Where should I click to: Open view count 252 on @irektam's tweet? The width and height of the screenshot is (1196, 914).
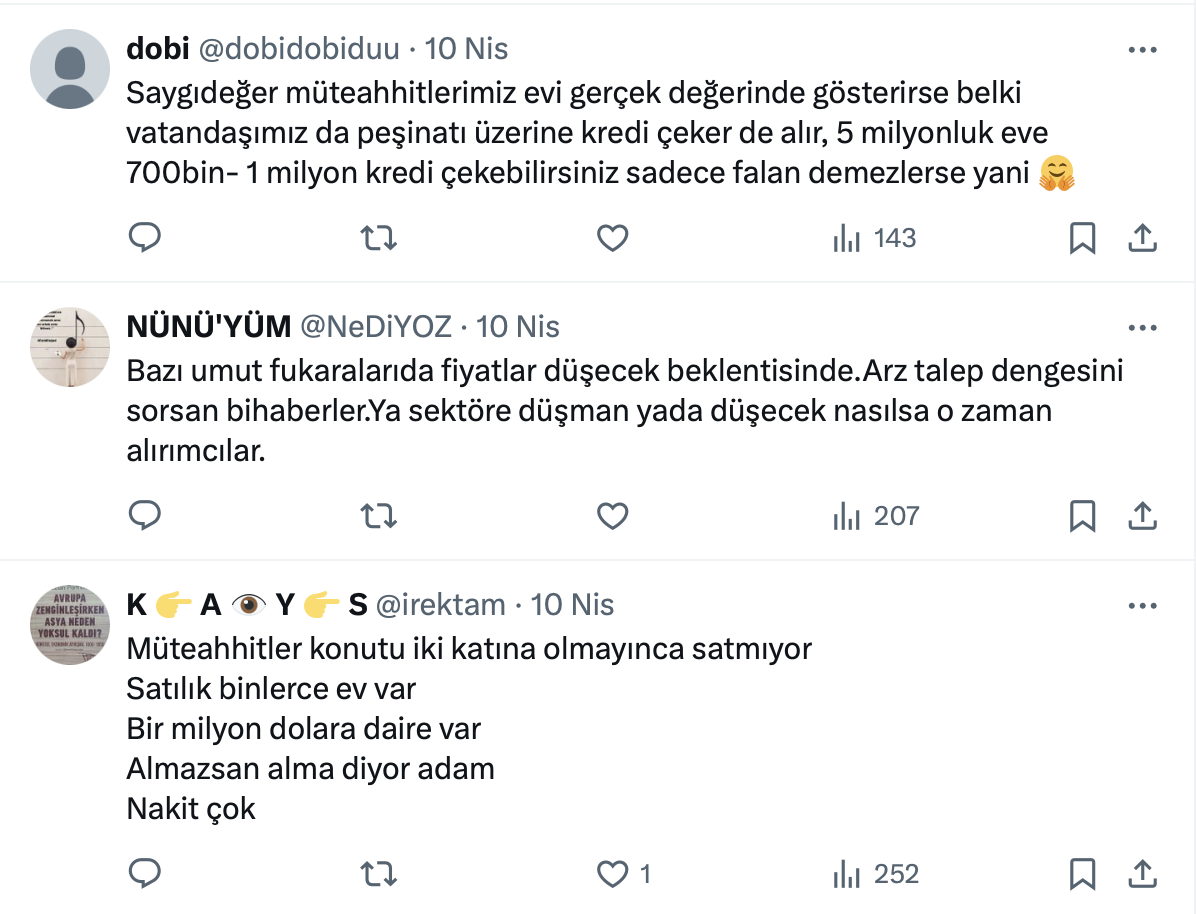click(x=876, y=875)
